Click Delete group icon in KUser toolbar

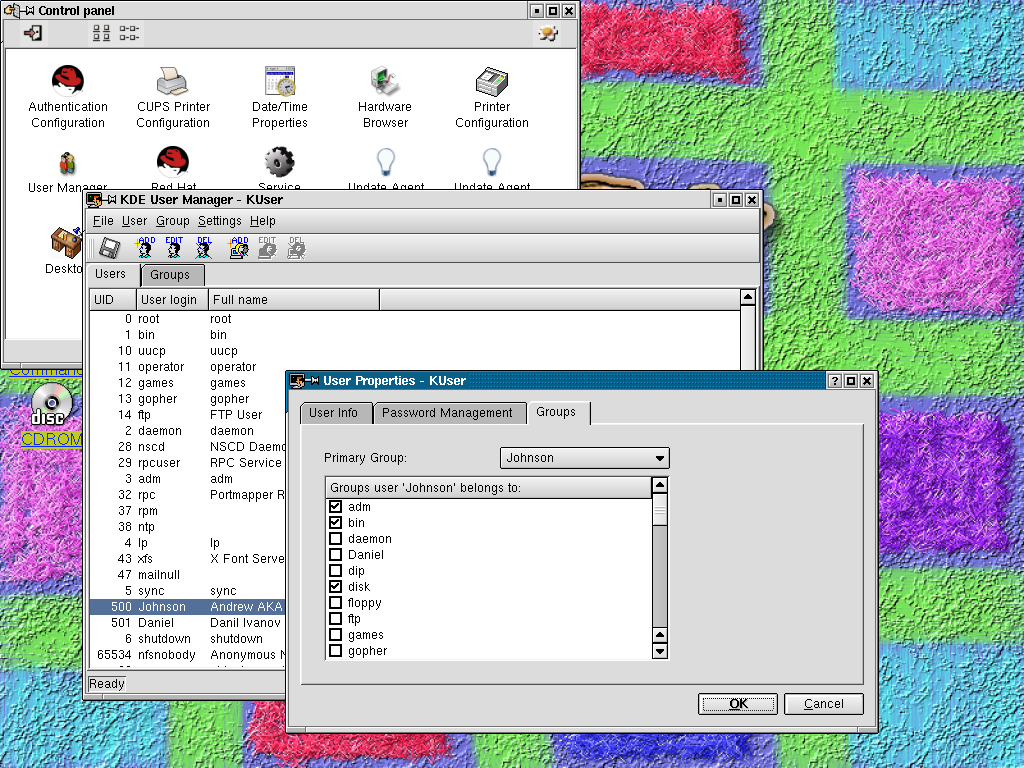(x=296, y=248)
